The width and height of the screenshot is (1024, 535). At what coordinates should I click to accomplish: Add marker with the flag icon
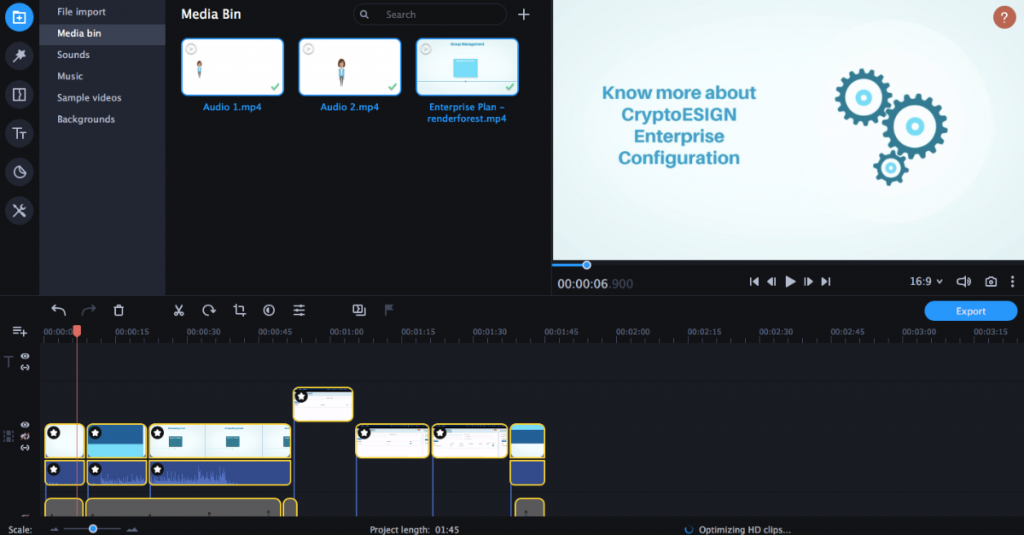(x=389, y=310)
